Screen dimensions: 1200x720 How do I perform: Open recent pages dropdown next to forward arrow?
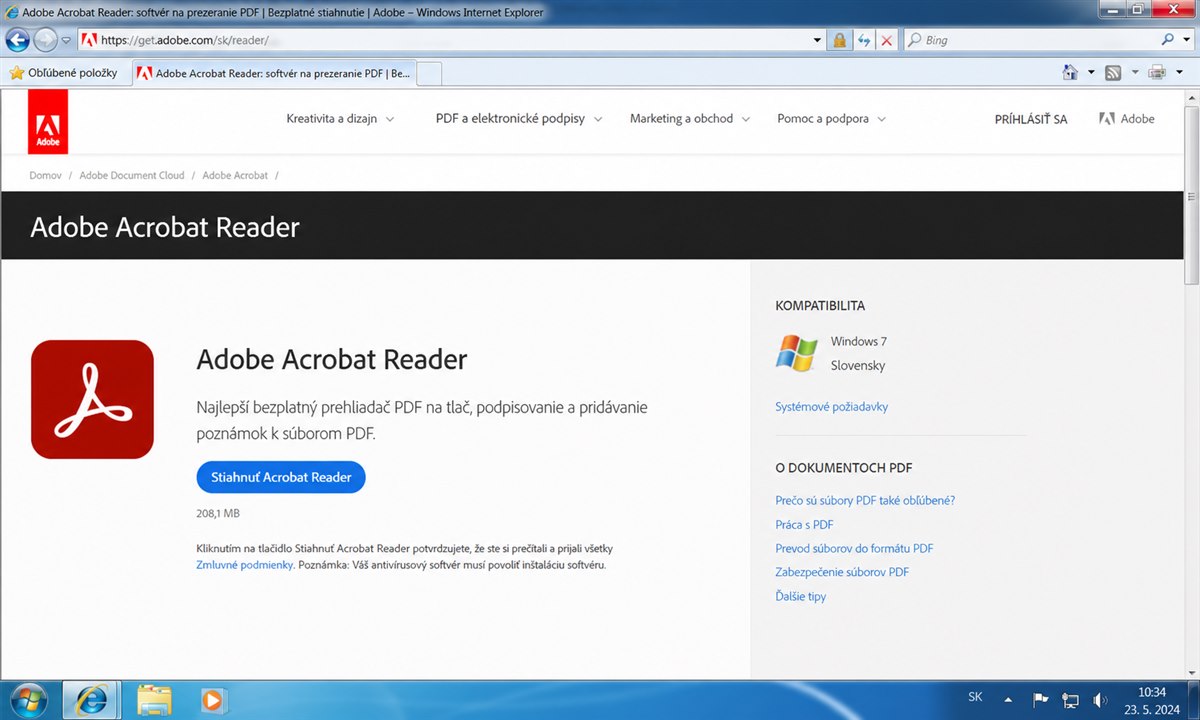point(66,41)
